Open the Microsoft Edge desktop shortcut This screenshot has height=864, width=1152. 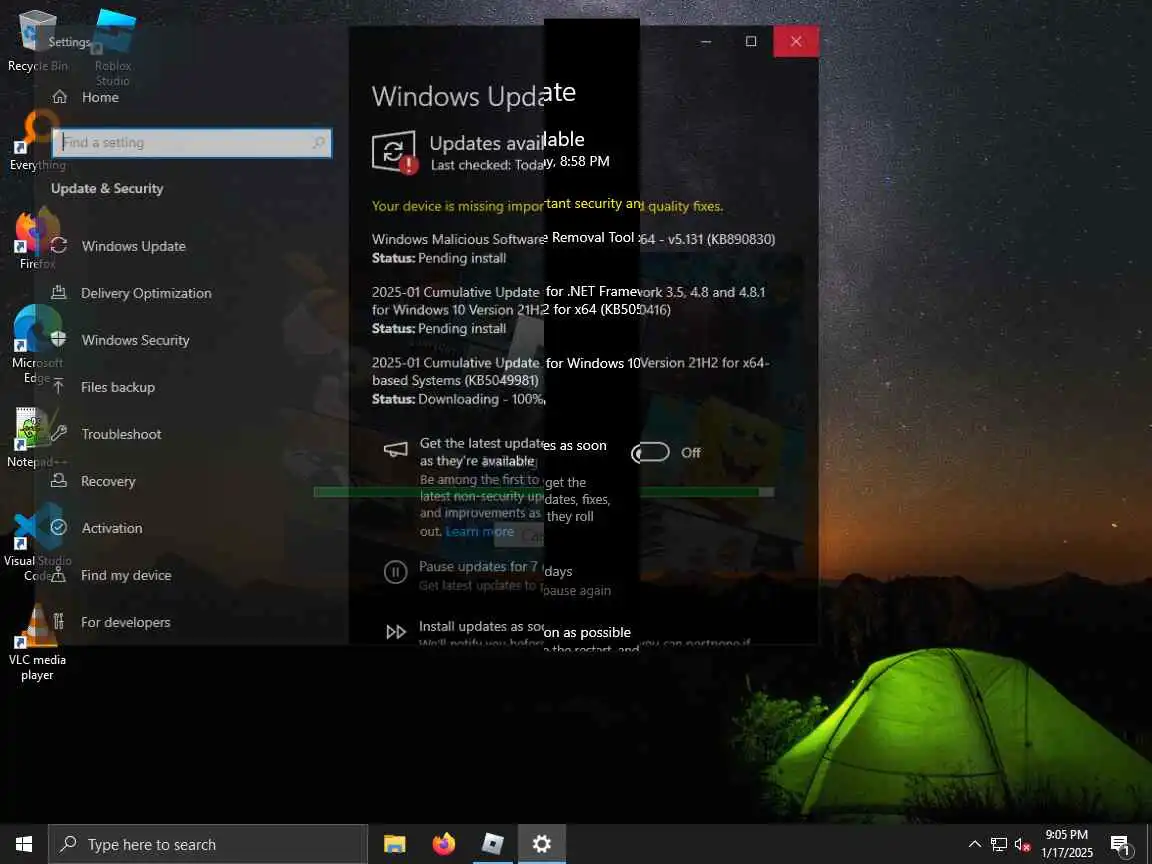point(37,344)
